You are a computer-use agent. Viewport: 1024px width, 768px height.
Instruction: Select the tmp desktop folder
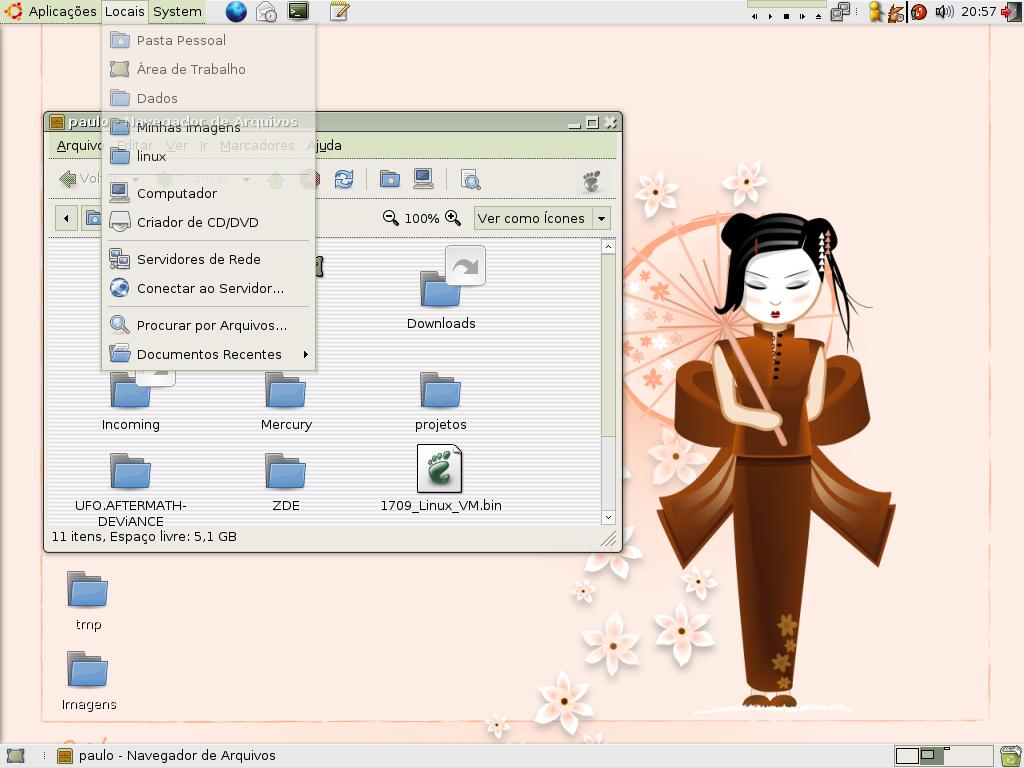(88, 601)
